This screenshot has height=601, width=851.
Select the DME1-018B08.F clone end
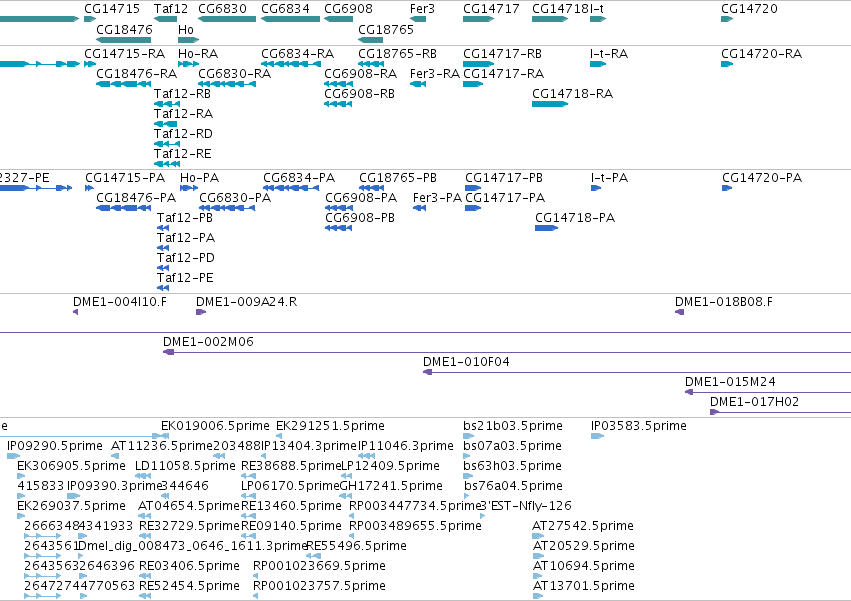click(x=679, y=312)
